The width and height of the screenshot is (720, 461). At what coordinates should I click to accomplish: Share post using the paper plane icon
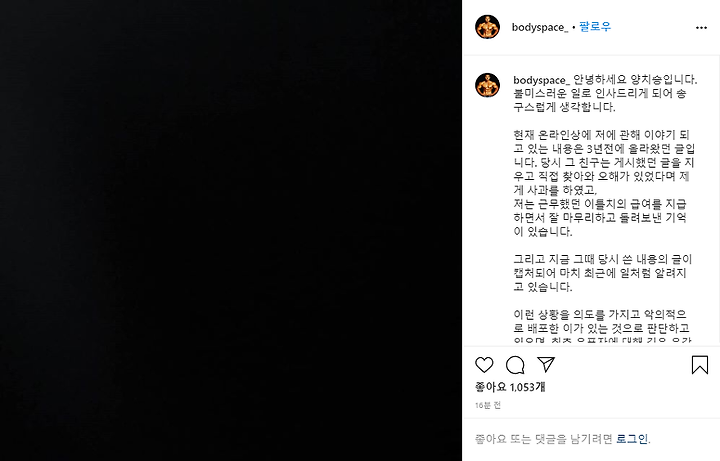(546, 365)
